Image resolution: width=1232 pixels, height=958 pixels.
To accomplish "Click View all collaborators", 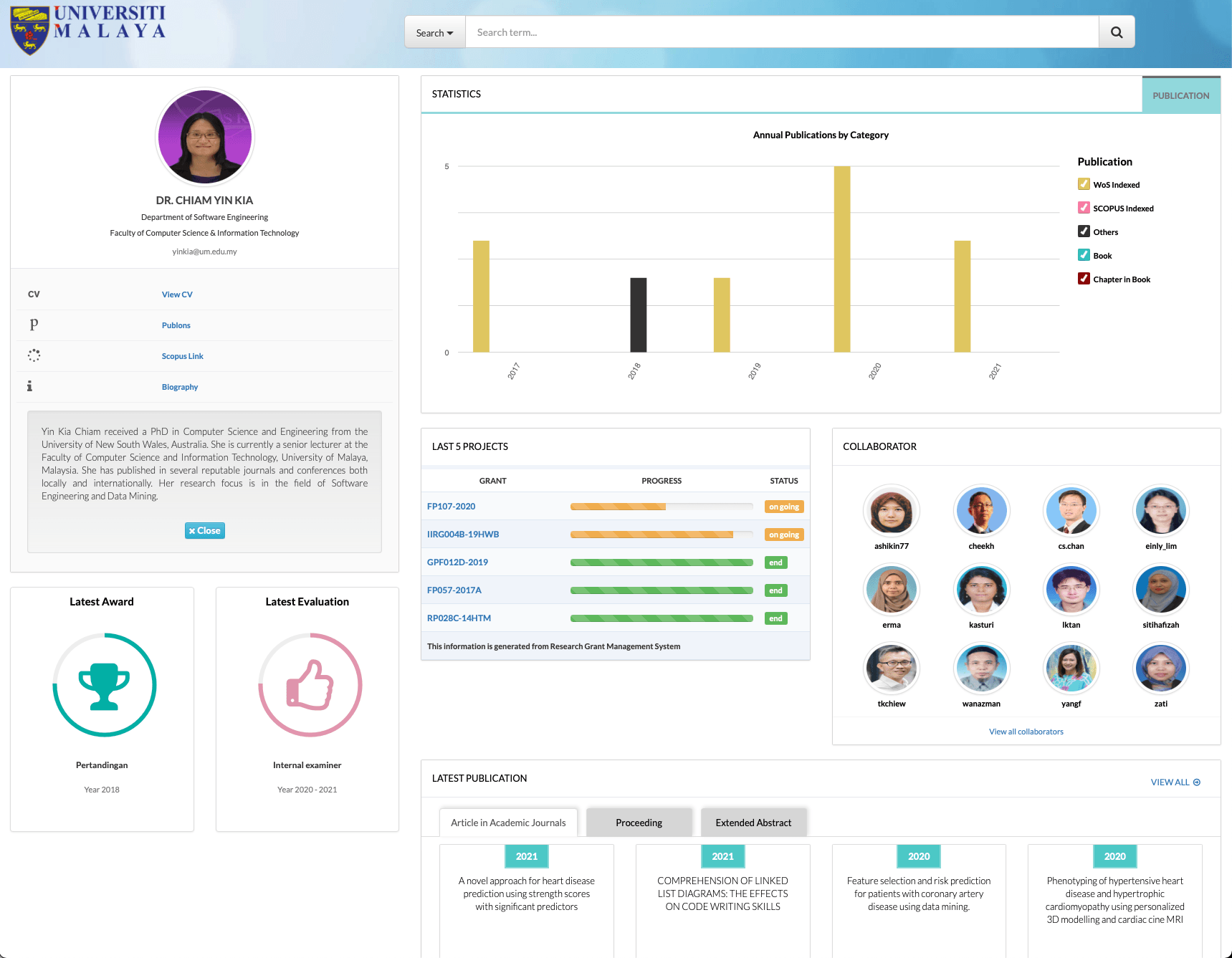I will pos(1026,731).
